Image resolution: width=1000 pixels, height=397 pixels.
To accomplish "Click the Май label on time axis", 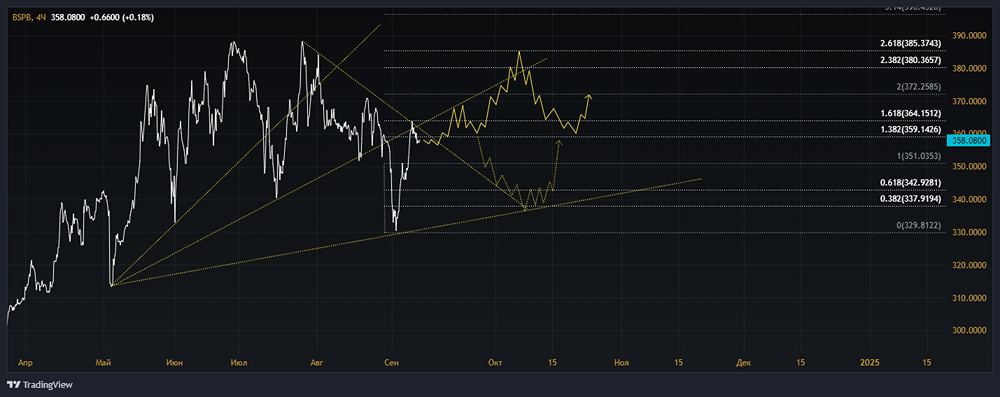I will (103, 363).
